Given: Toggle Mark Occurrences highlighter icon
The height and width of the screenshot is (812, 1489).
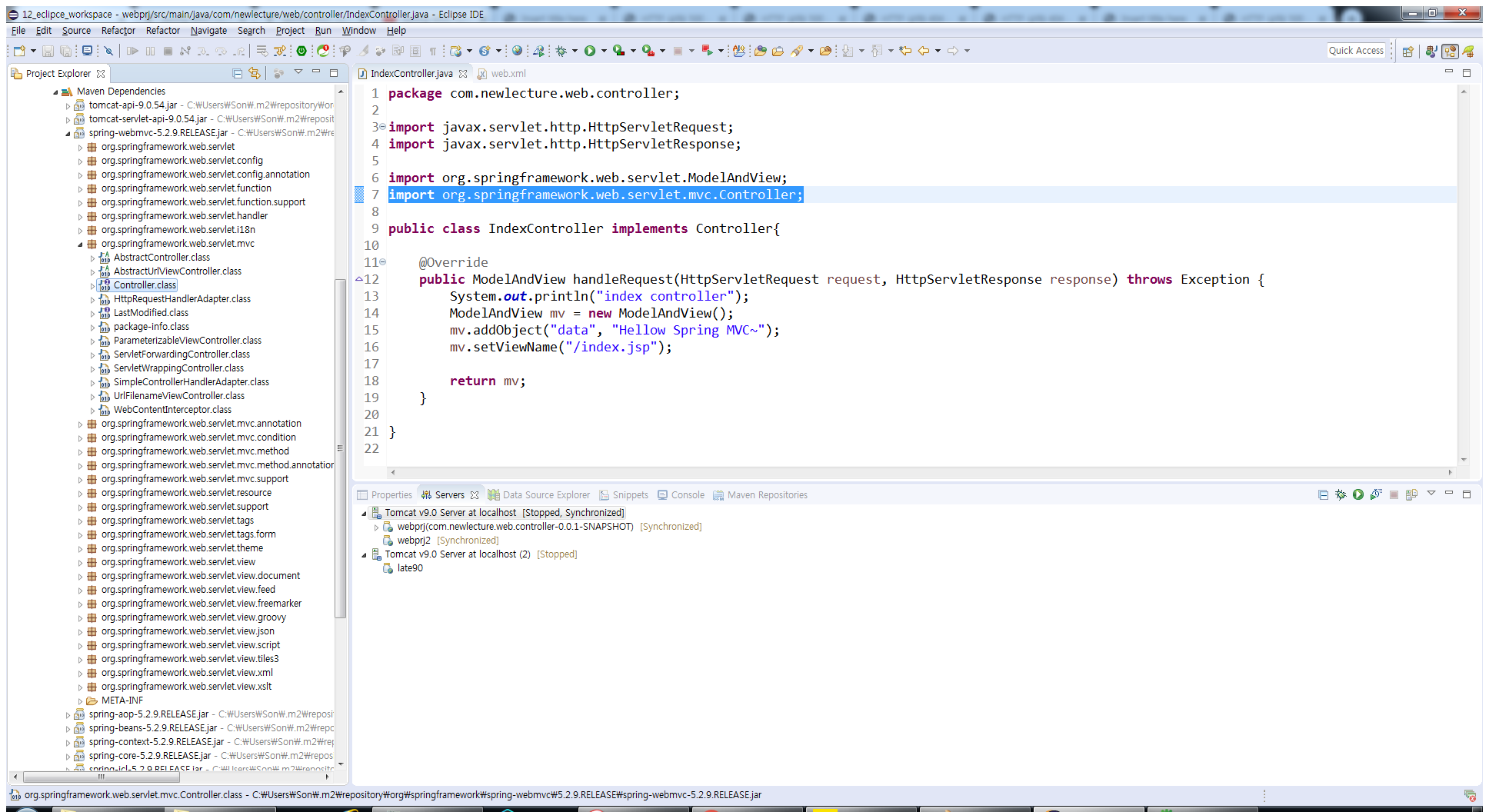Looking at the screenshot, I should [364, 51].
